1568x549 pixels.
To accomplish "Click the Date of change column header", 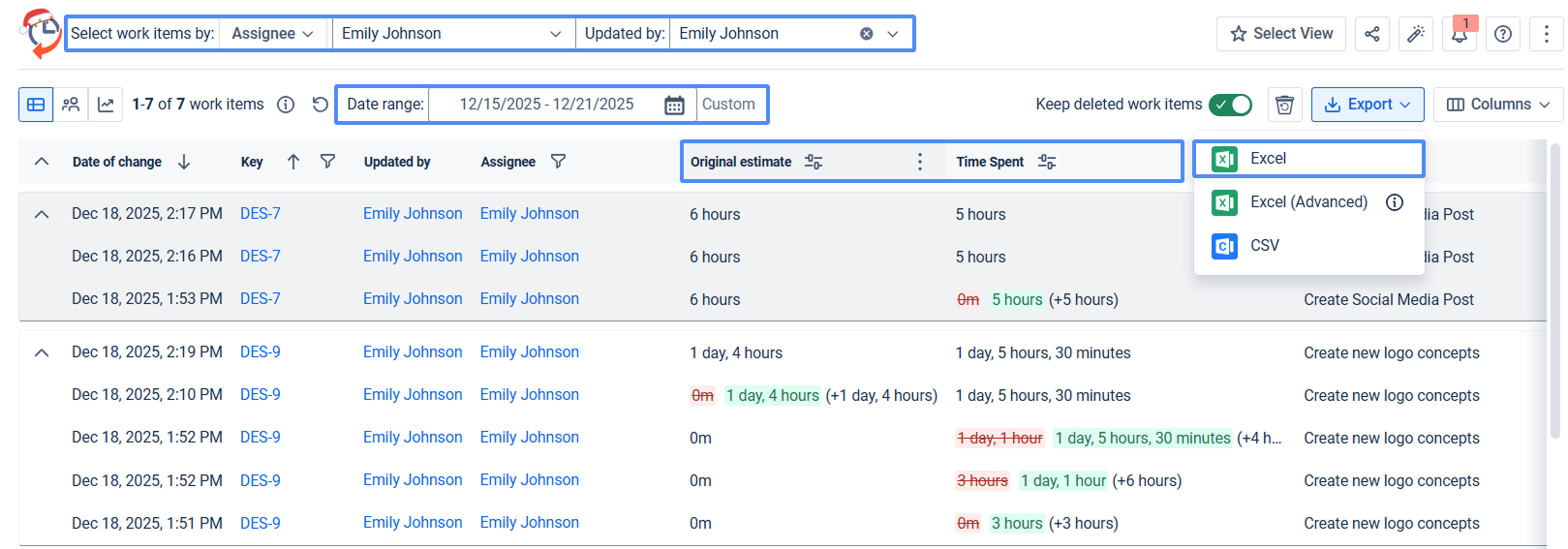I will (117, 162).
